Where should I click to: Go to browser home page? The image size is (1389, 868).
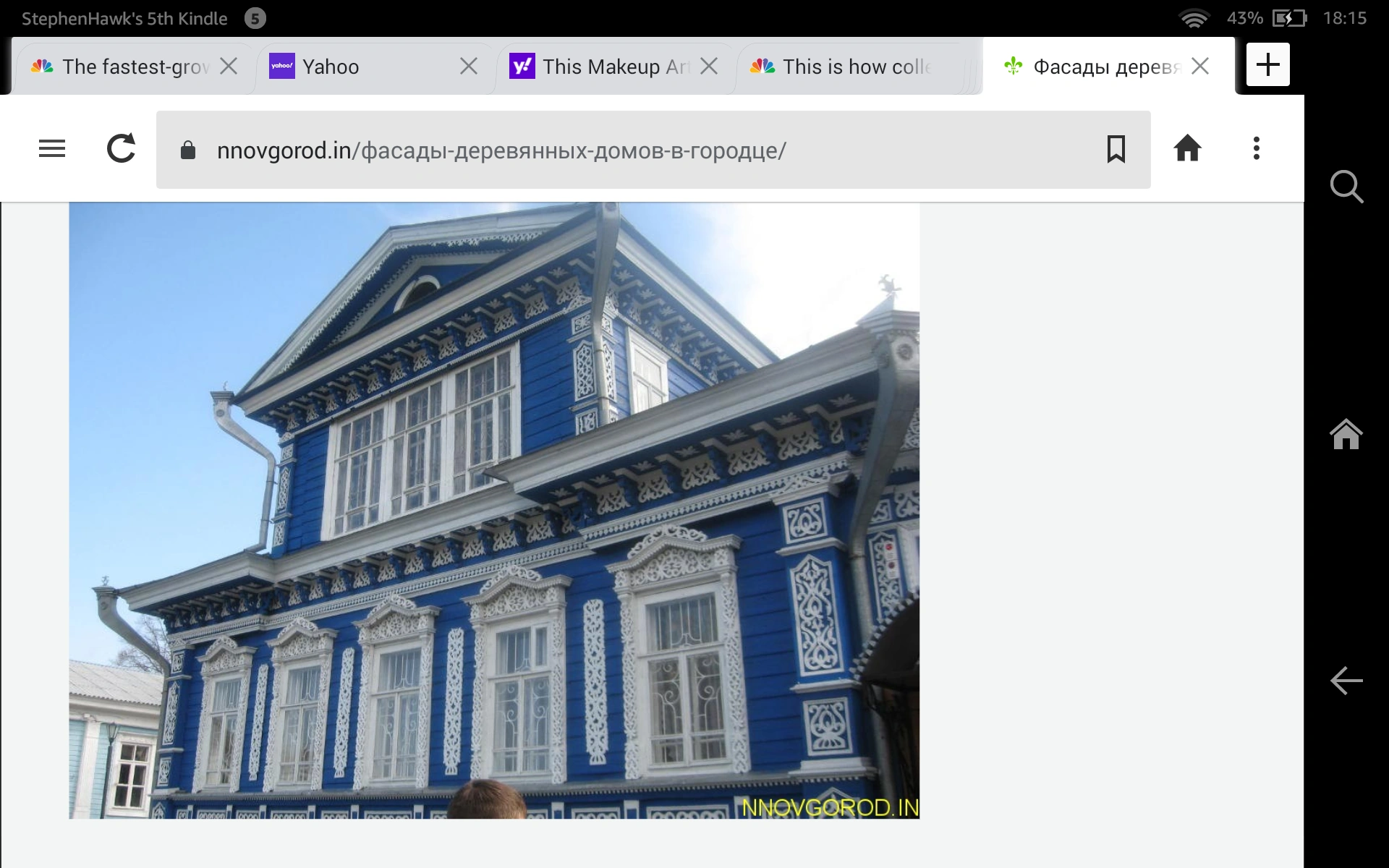[1187, 149]
